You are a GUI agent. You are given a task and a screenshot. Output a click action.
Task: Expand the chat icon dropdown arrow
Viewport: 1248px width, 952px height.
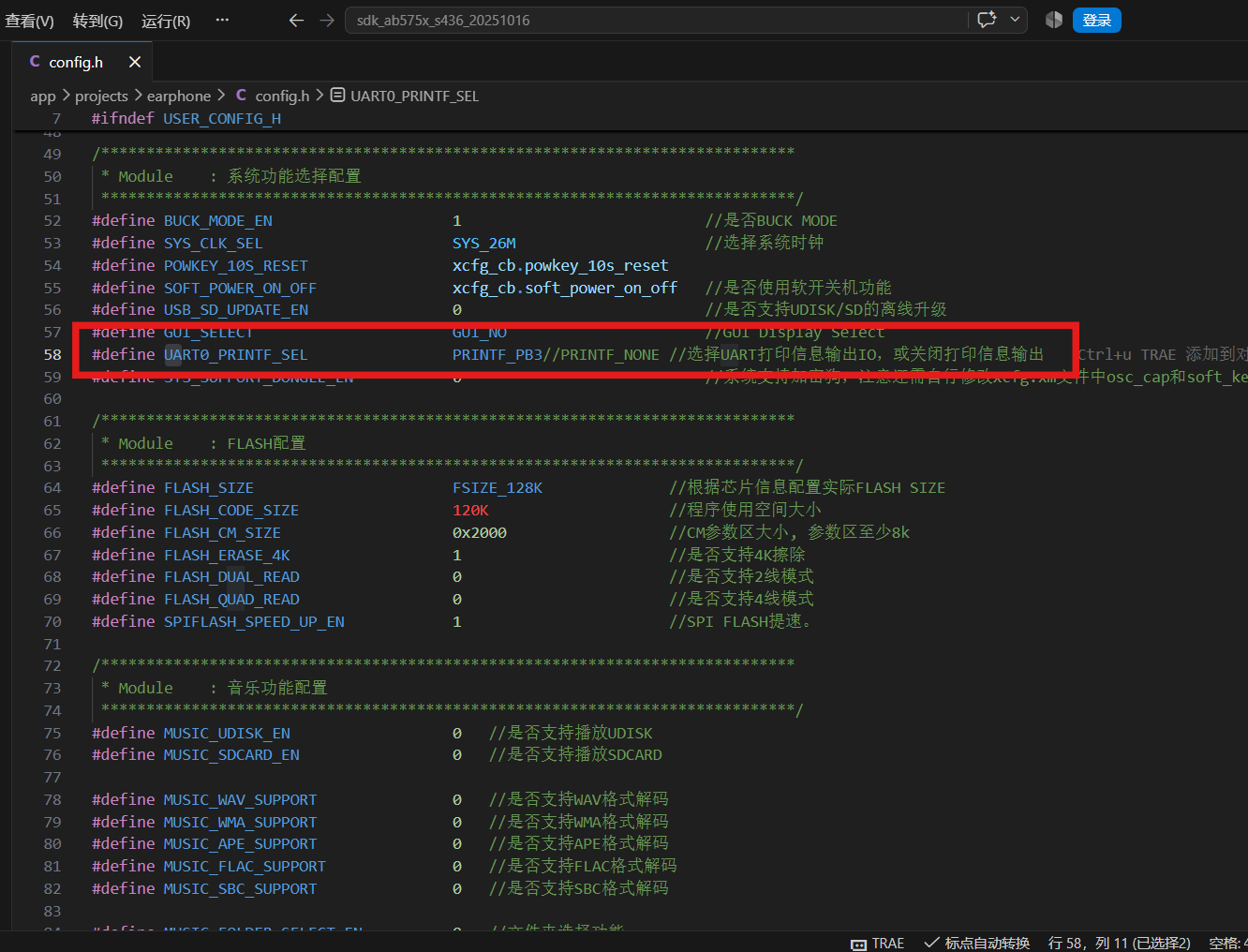coord(1015,20)
